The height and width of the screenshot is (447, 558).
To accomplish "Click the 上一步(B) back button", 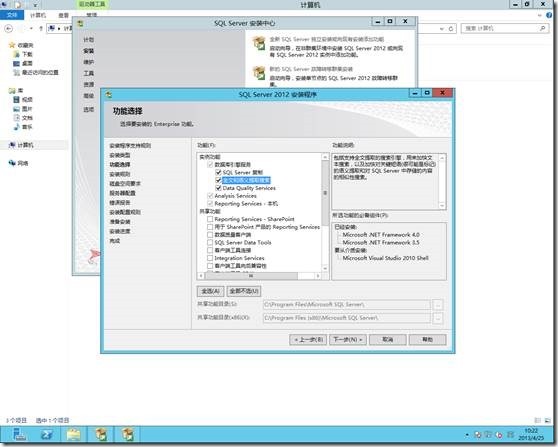I will 308,340.
